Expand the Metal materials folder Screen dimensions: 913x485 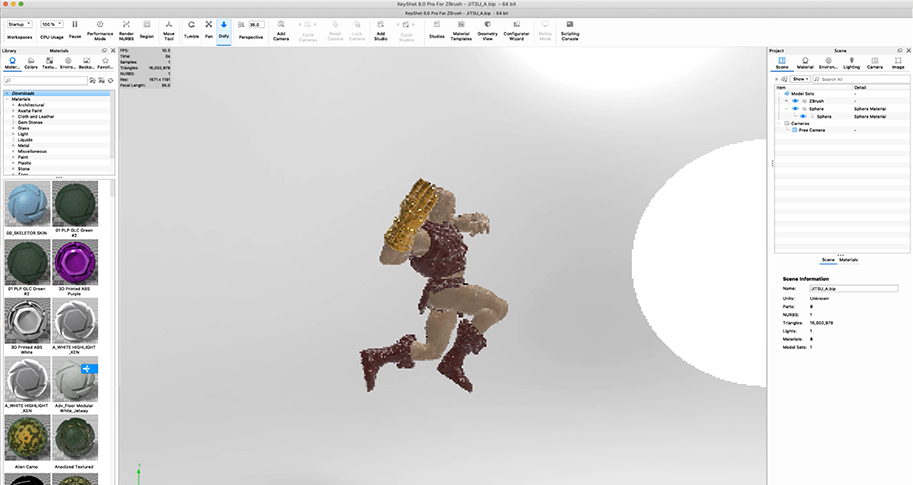(x=13, y=146)
